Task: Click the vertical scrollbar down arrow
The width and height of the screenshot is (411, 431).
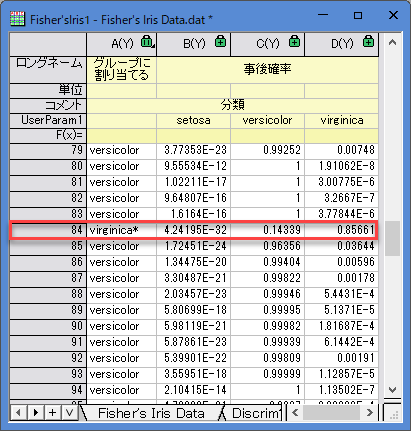Action: tap(392, 389)
